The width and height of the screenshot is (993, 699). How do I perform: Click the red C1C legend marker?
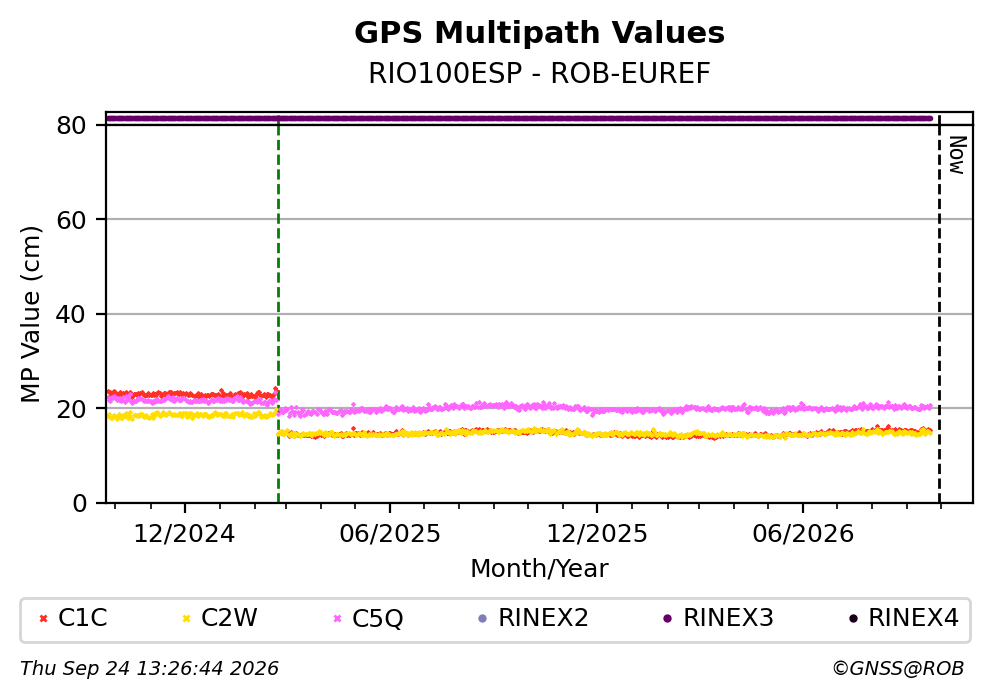click(44, 619)
